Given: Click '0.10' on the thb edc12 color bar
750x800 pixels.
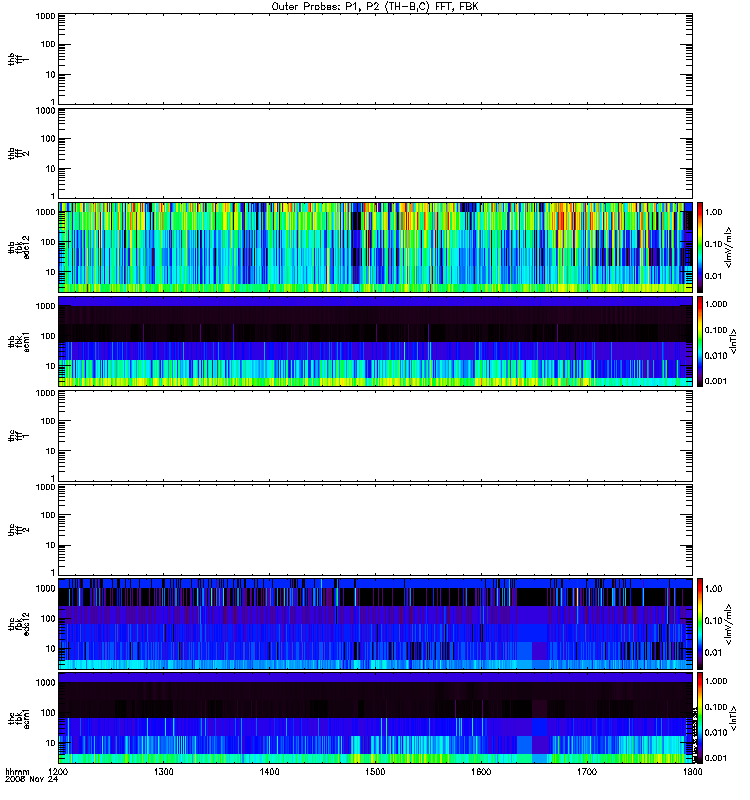Looking at the screenshot, I should coord(713,244).
